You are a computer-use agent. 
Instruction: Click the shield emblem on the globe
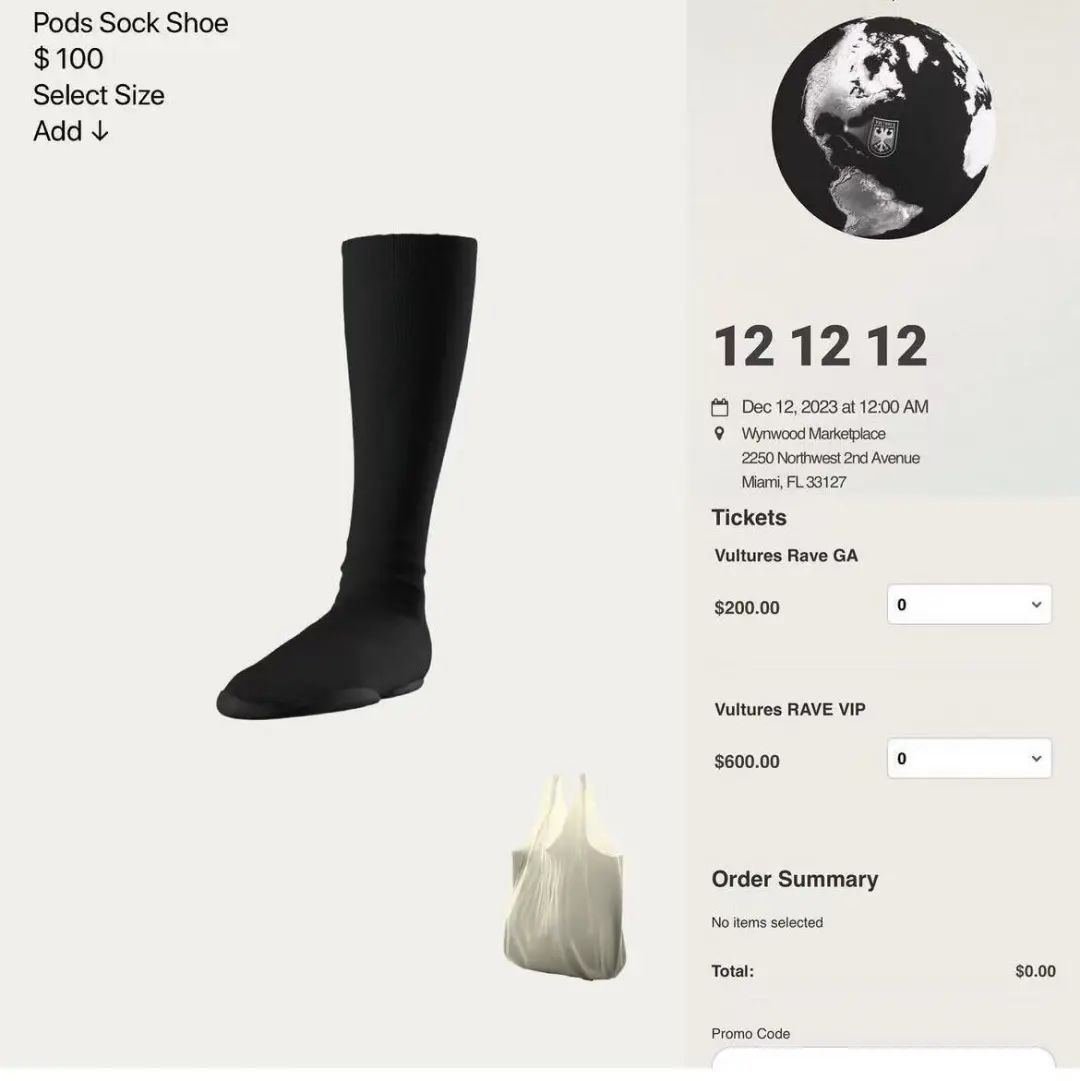coord(883,137)
